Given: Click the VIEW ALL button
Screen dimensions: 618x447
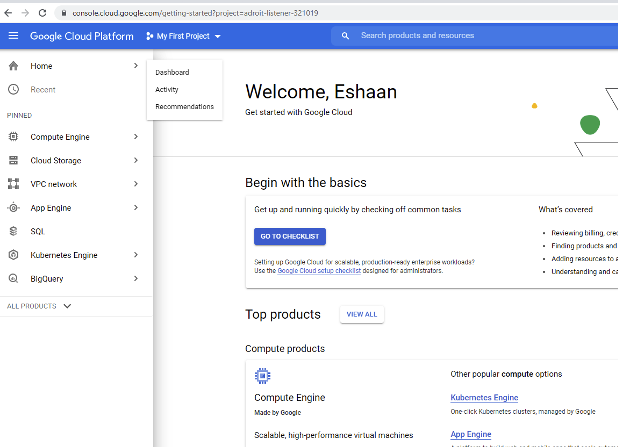Looking at the screenshot, I should tap(362, 315).
